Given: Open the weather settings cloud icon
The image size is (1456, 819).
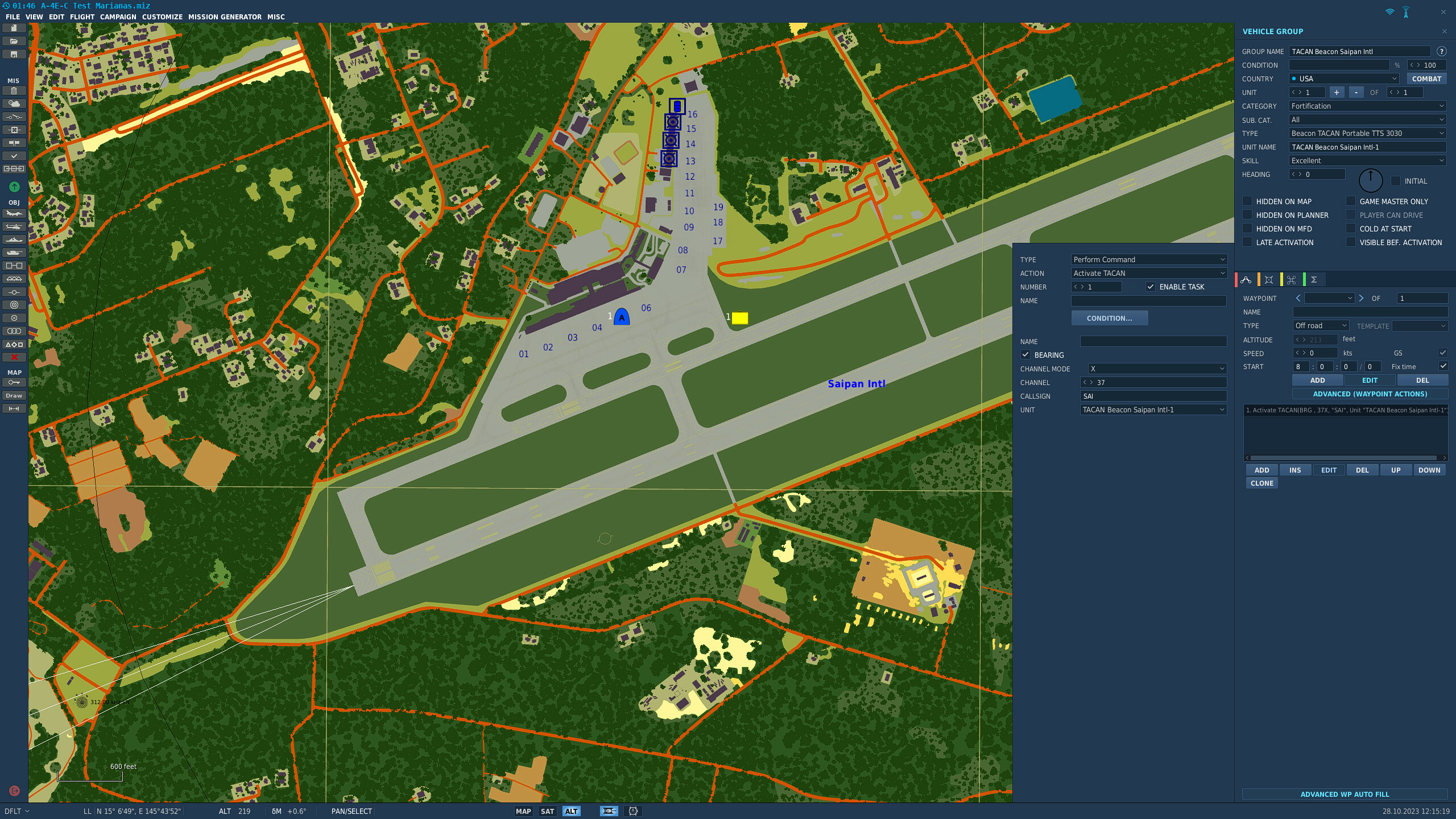Looking at the screenshot, I should tap(14, 104).
